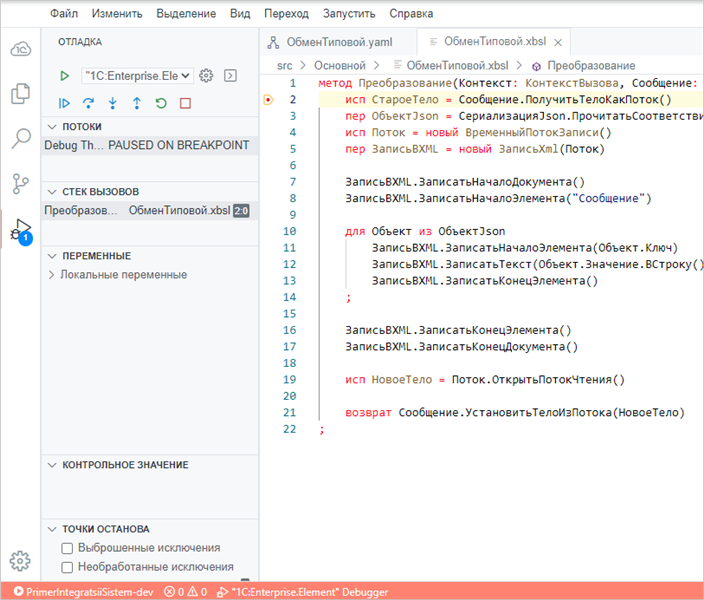Open the Search view in the activity bar

point(20,138)
